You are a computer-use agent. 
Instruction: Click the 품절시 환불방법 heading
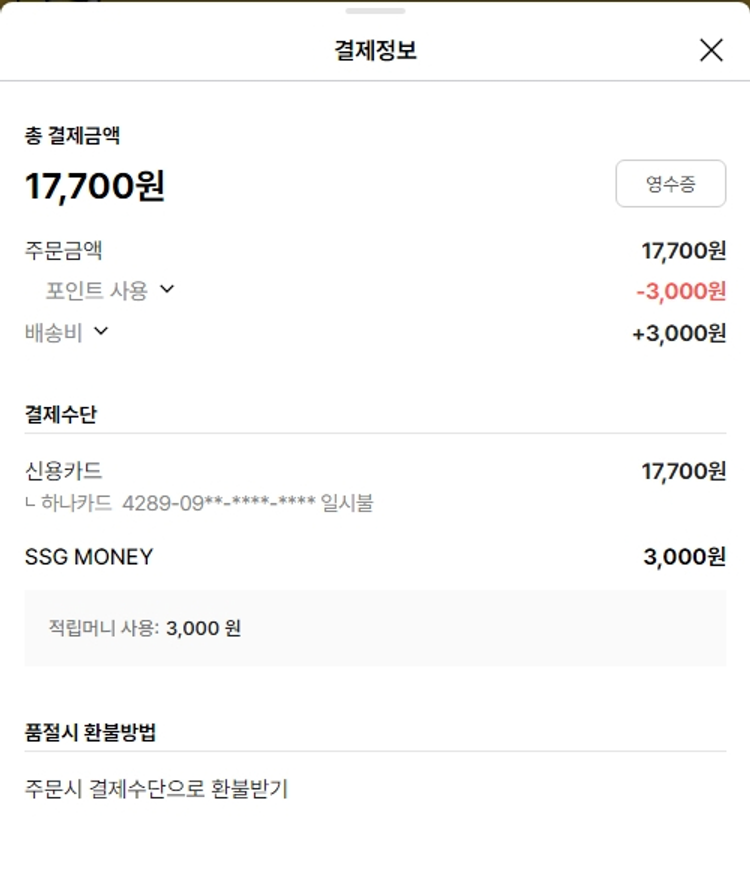pos(90,732)
